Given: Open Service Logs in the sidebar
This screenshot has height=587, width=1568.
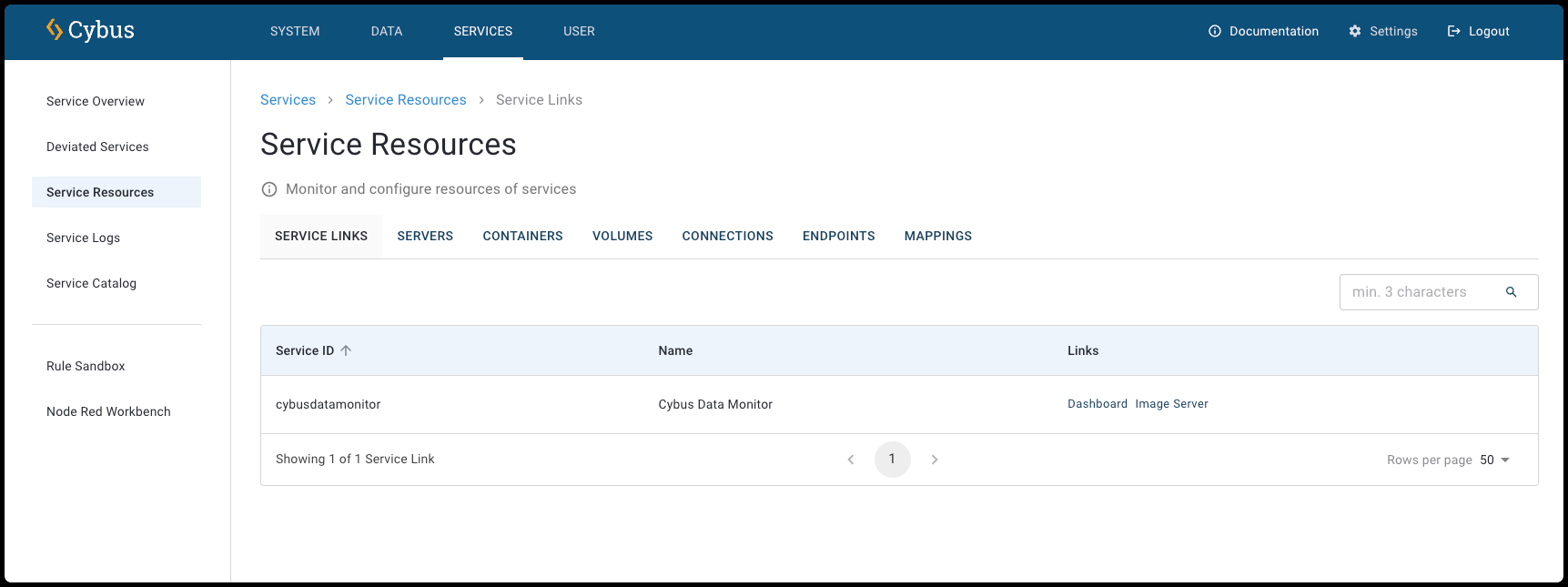Looking at the screenshot, I should [x=83, y=238].
